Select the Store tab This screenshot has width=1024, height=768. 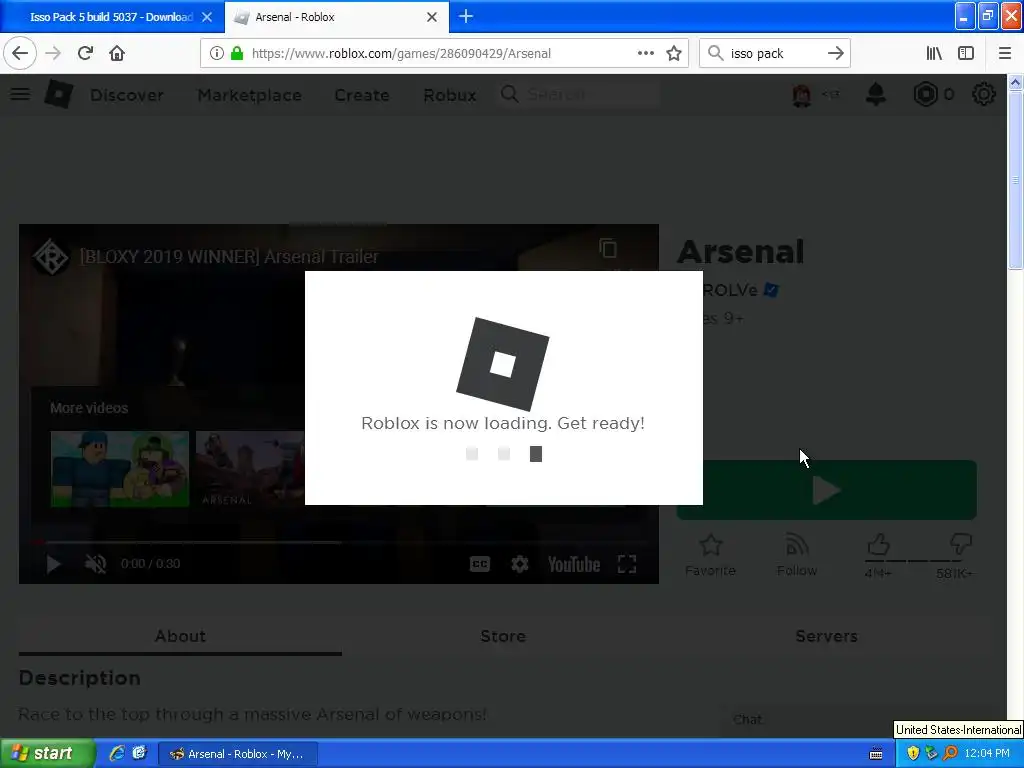(503, 636)
